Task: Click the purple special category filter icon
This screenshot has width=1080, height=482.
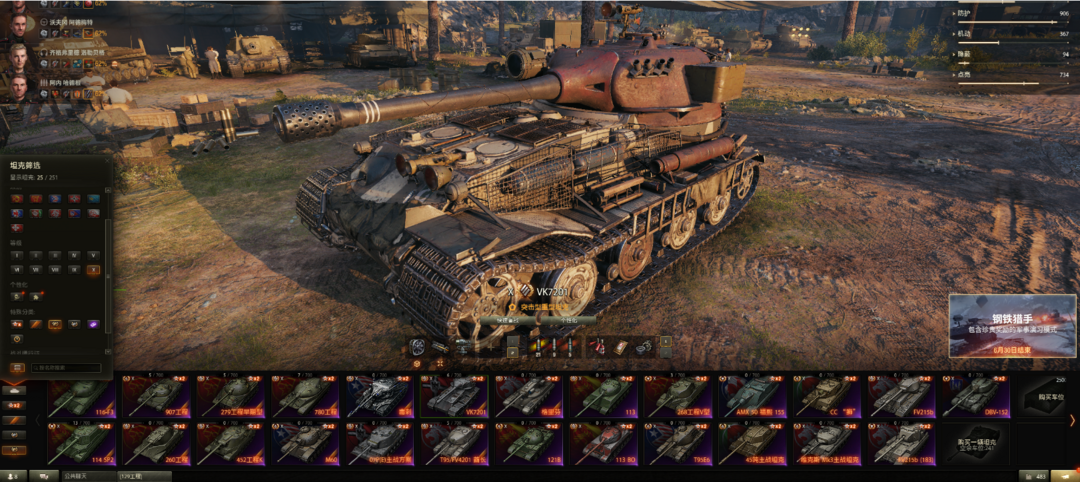Action: coord(93,324)
